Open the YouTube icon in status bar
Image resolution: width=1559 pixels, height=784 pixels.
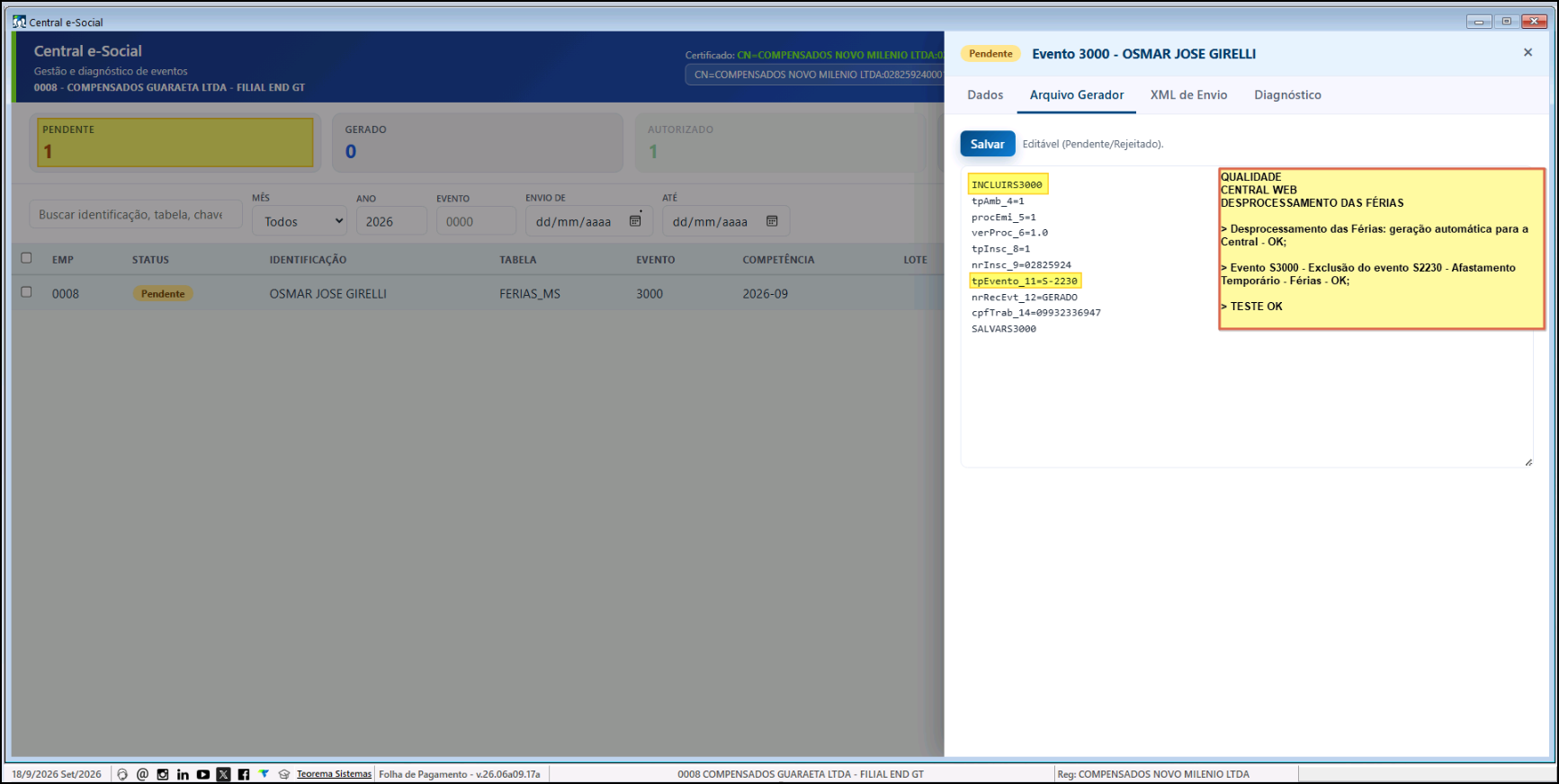(x=203, y=774)
